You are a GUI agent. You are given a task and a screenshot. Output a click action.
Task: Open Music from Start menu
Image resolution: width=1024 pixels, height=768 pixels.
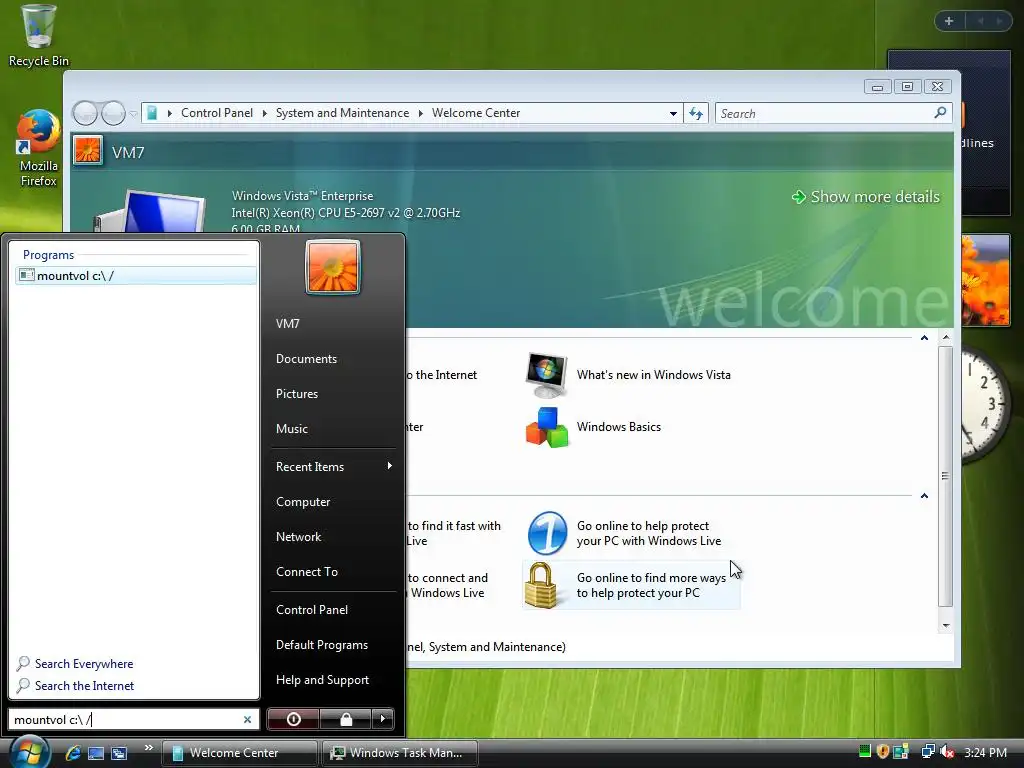point(292,428)
